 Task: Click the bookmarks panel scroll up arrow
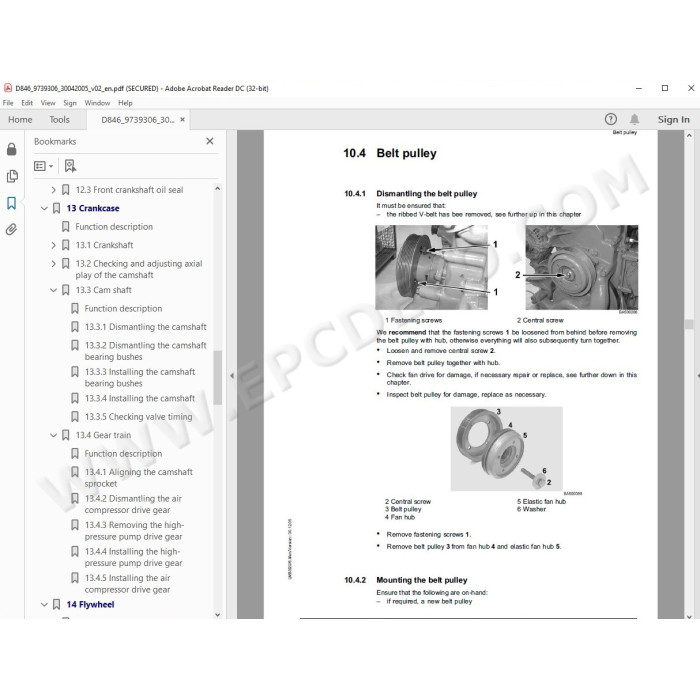[217, 188]
